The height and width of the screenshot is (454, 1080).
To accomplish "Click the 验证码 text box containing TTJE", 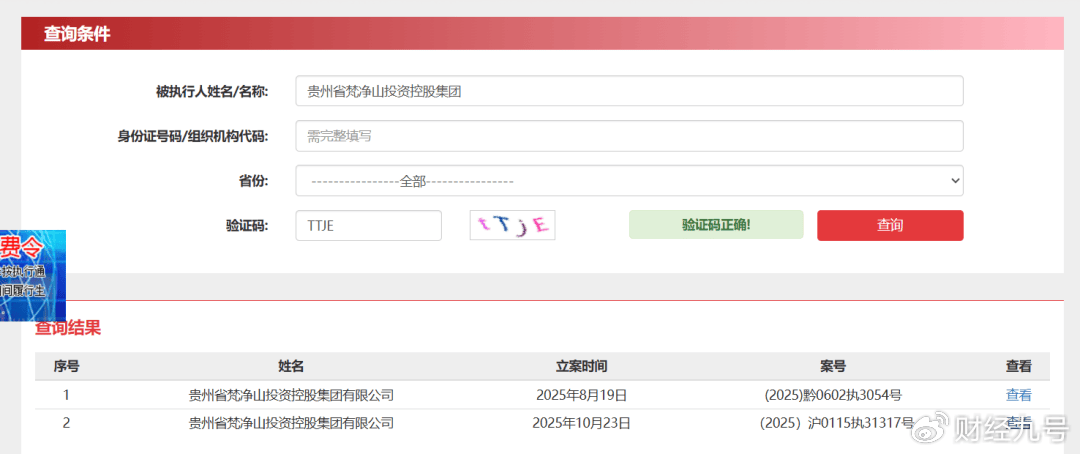I will tap(368, 225).
